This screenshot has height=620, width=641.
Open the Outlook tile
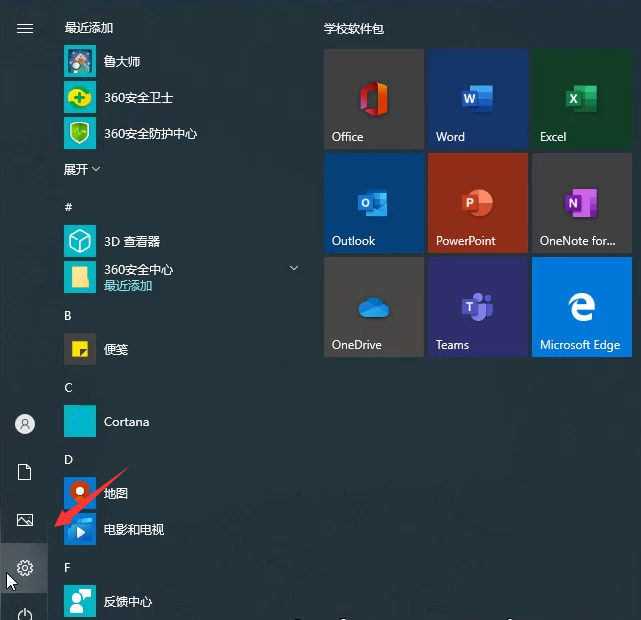[373, 202]
